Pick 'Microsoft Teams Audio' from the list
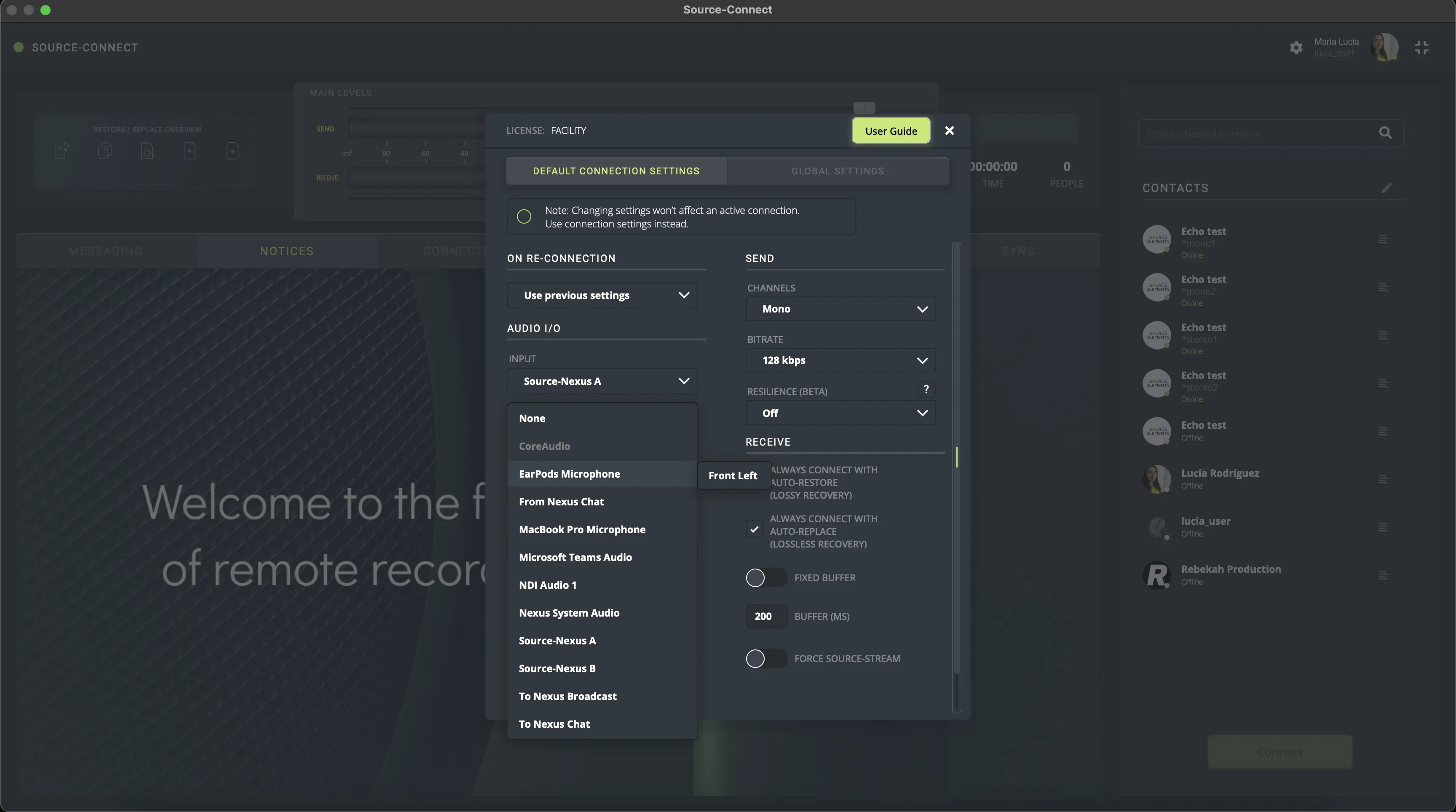This screenshot has height=812, width=1456. [602, 557]
